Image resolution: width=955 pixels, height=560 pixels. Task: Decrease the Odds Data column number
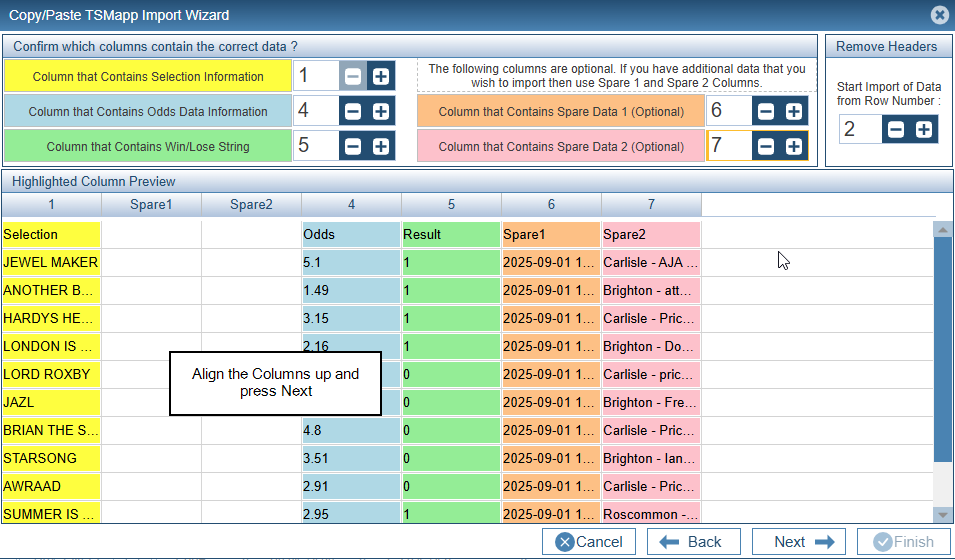point(353,112)
